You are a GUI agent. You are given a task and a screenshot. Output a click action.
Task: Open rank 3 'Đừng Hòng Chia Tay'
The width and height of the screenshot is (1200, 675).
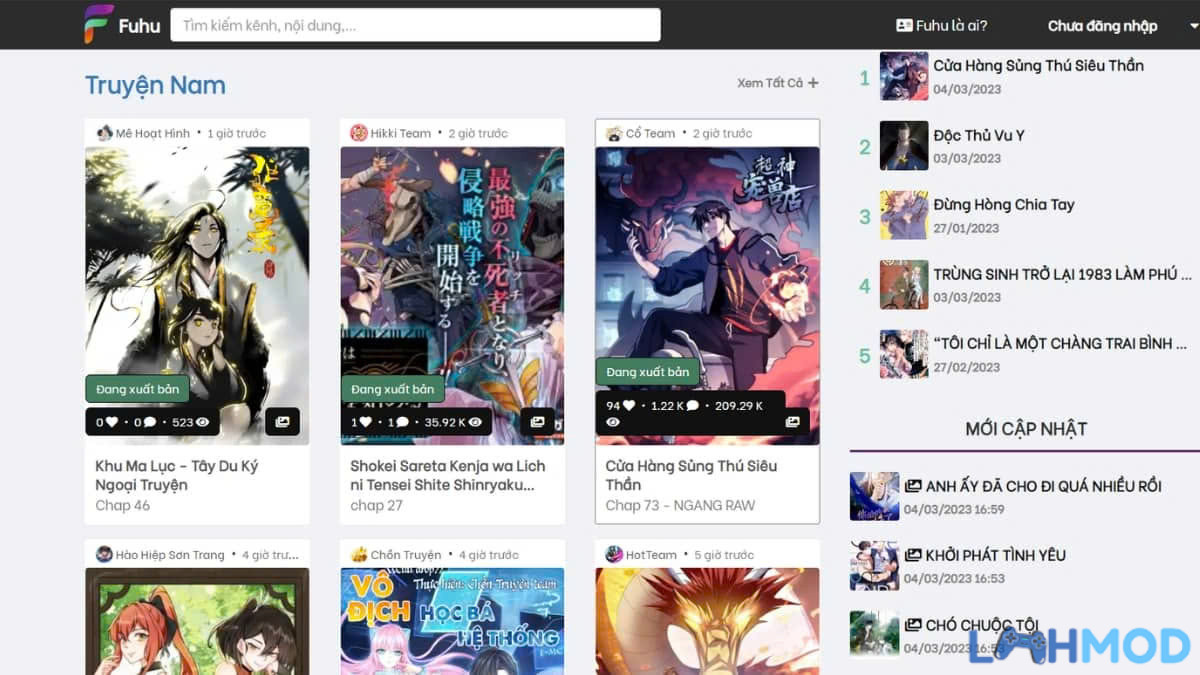[1004, 204]
